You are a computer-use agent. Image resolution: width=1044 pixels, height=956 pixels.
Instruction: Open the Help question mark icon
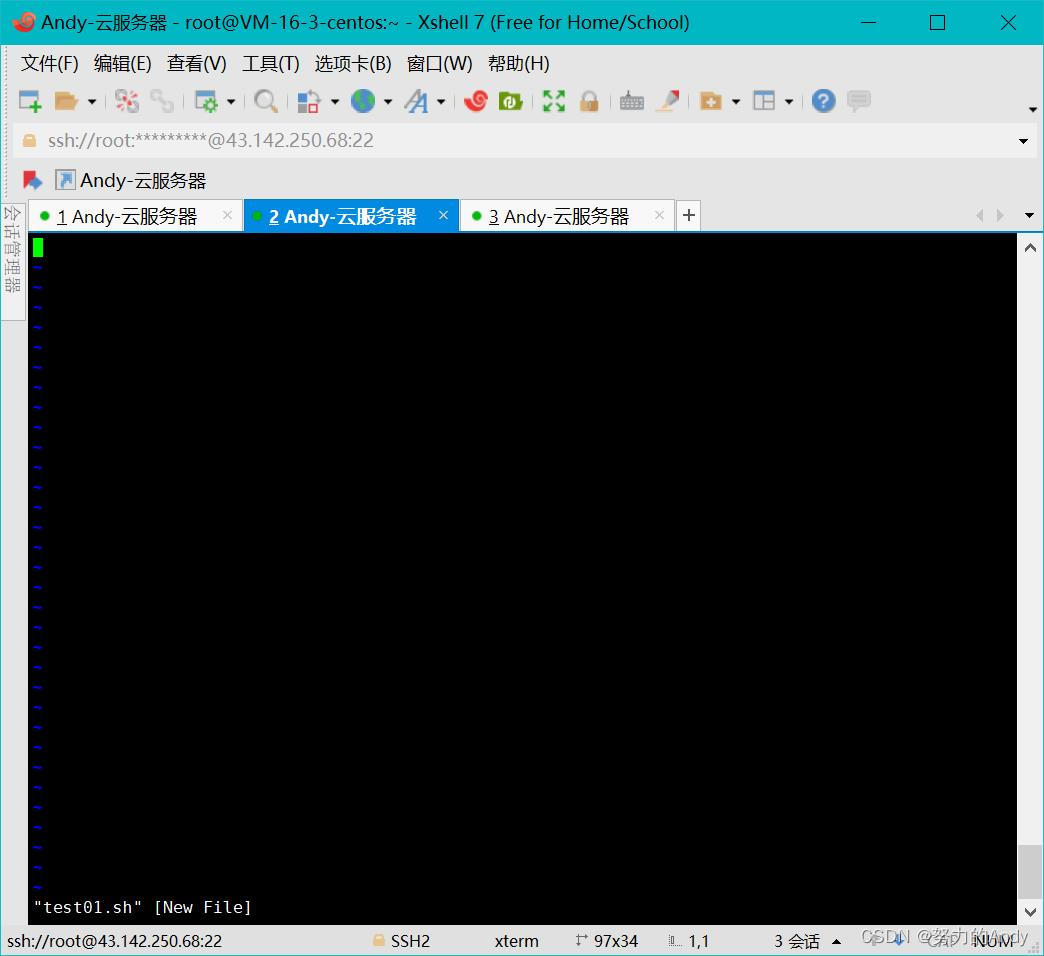[822, 100]
